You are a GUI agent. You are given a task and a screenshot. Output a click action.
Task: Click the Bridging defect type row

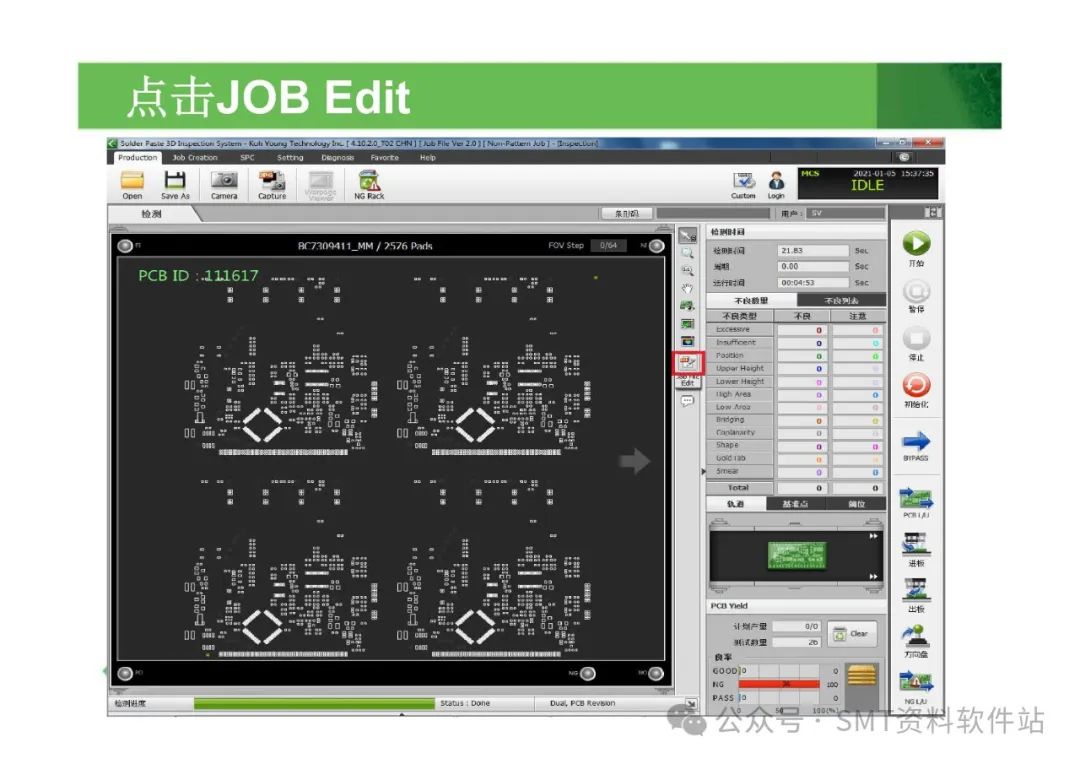point(796,420)
